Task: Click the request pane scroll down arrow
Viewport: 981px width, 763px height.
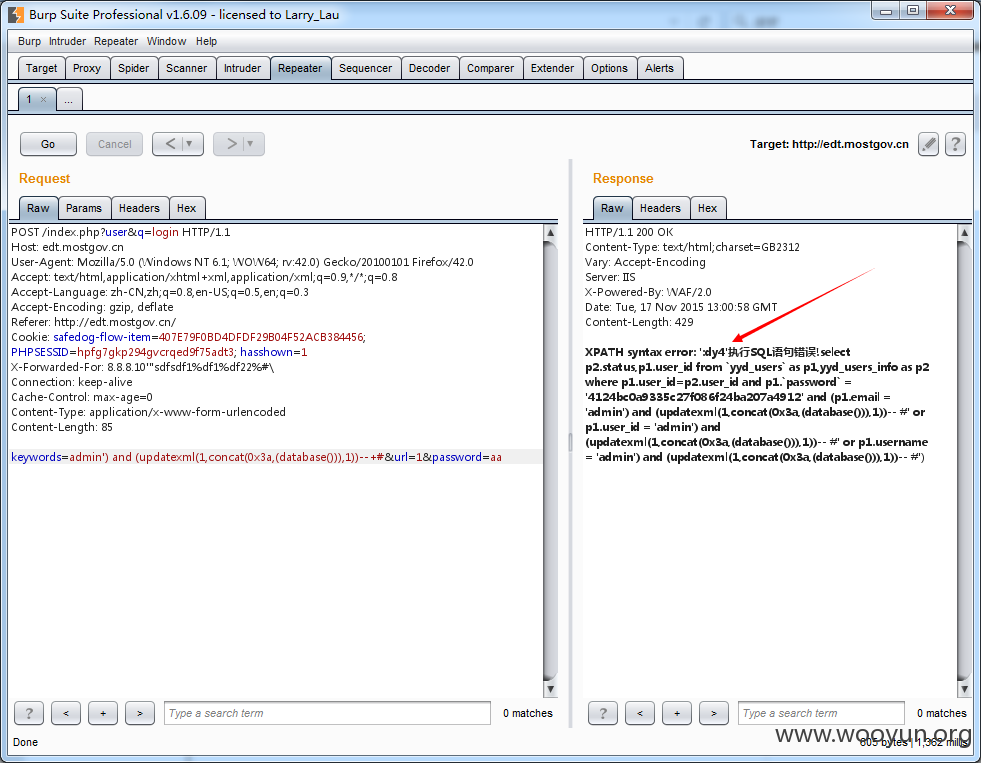Action: (x=550, y=689)
